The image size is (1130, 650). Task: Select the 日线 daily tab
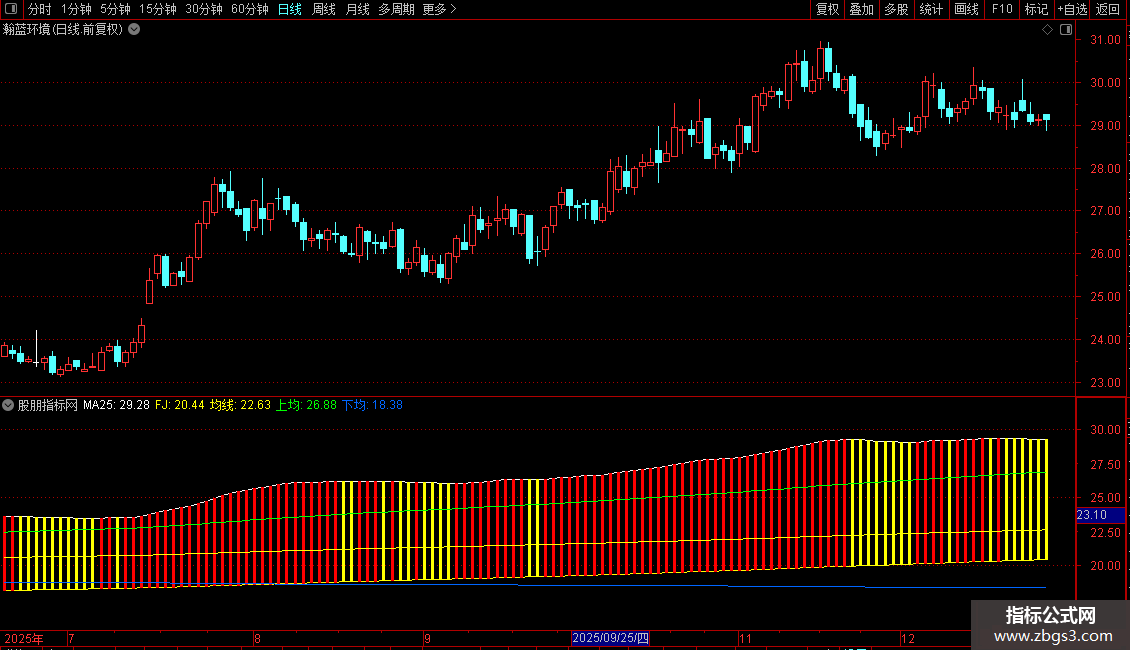tap(290, 9)
